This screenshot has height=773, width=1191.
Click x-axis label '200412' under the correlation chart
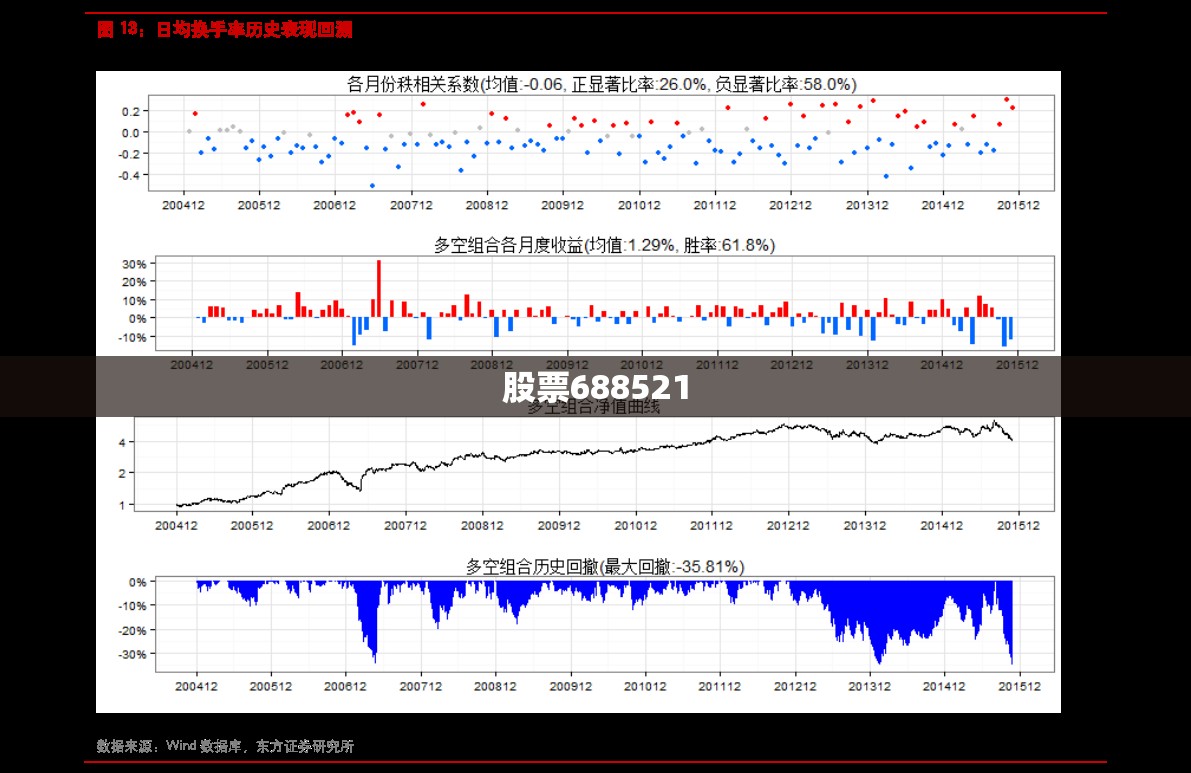click(183, 205)
